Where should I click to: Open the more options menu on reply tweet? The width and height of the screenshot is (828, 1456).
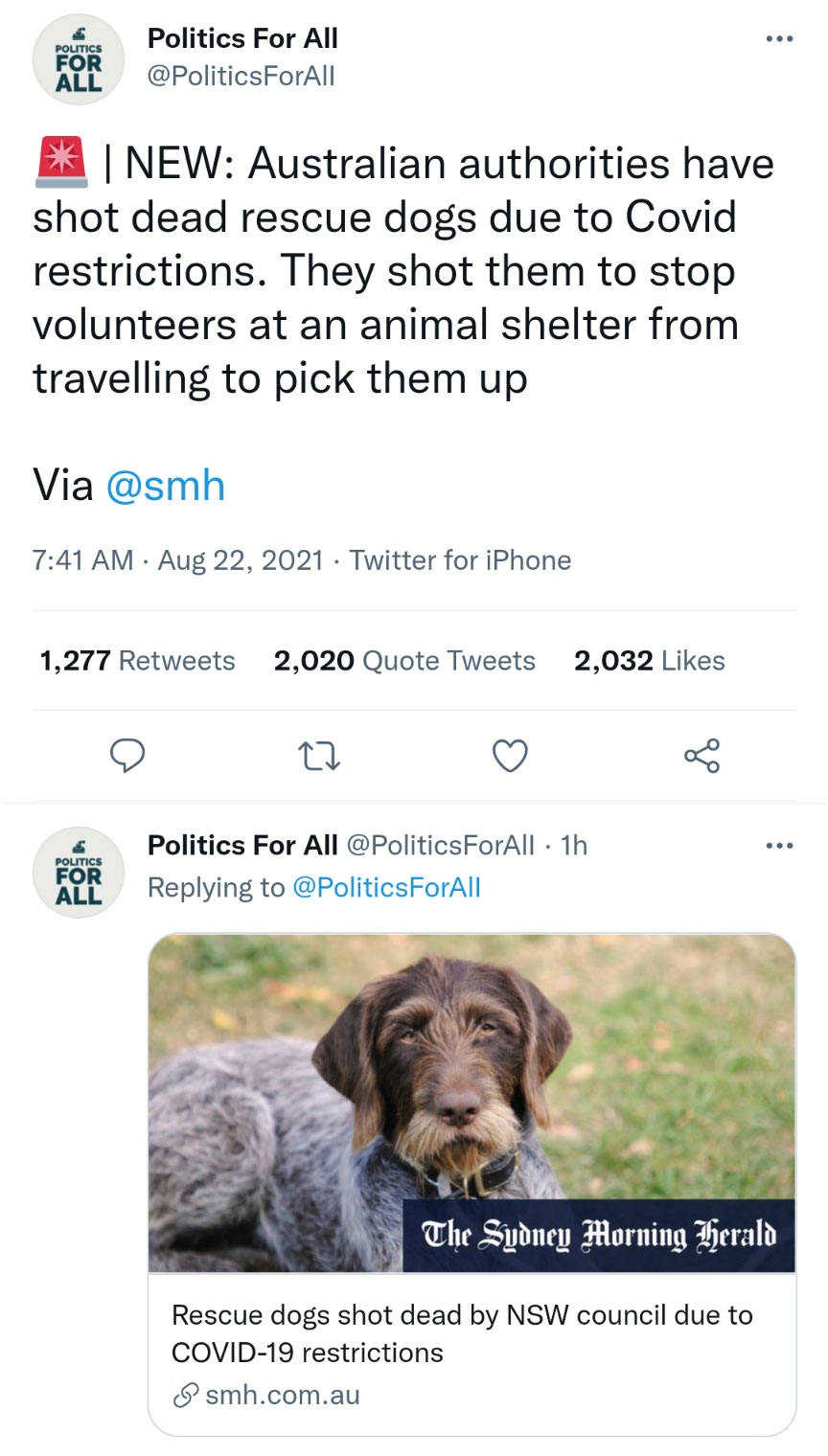click(x=779, y=846)
